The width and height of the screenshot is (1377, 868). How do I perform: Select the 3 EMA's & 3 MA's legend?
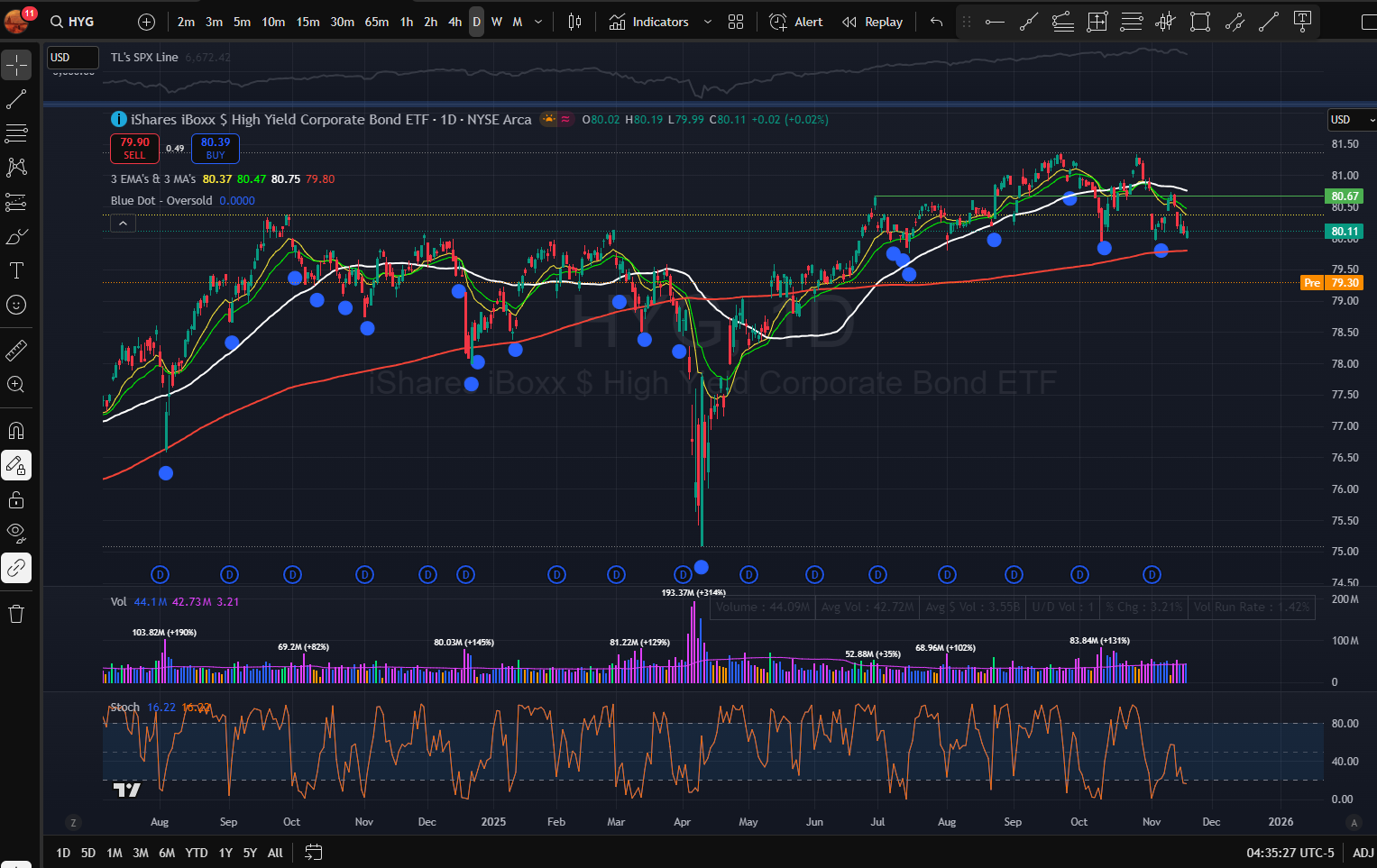click(153, 179)
